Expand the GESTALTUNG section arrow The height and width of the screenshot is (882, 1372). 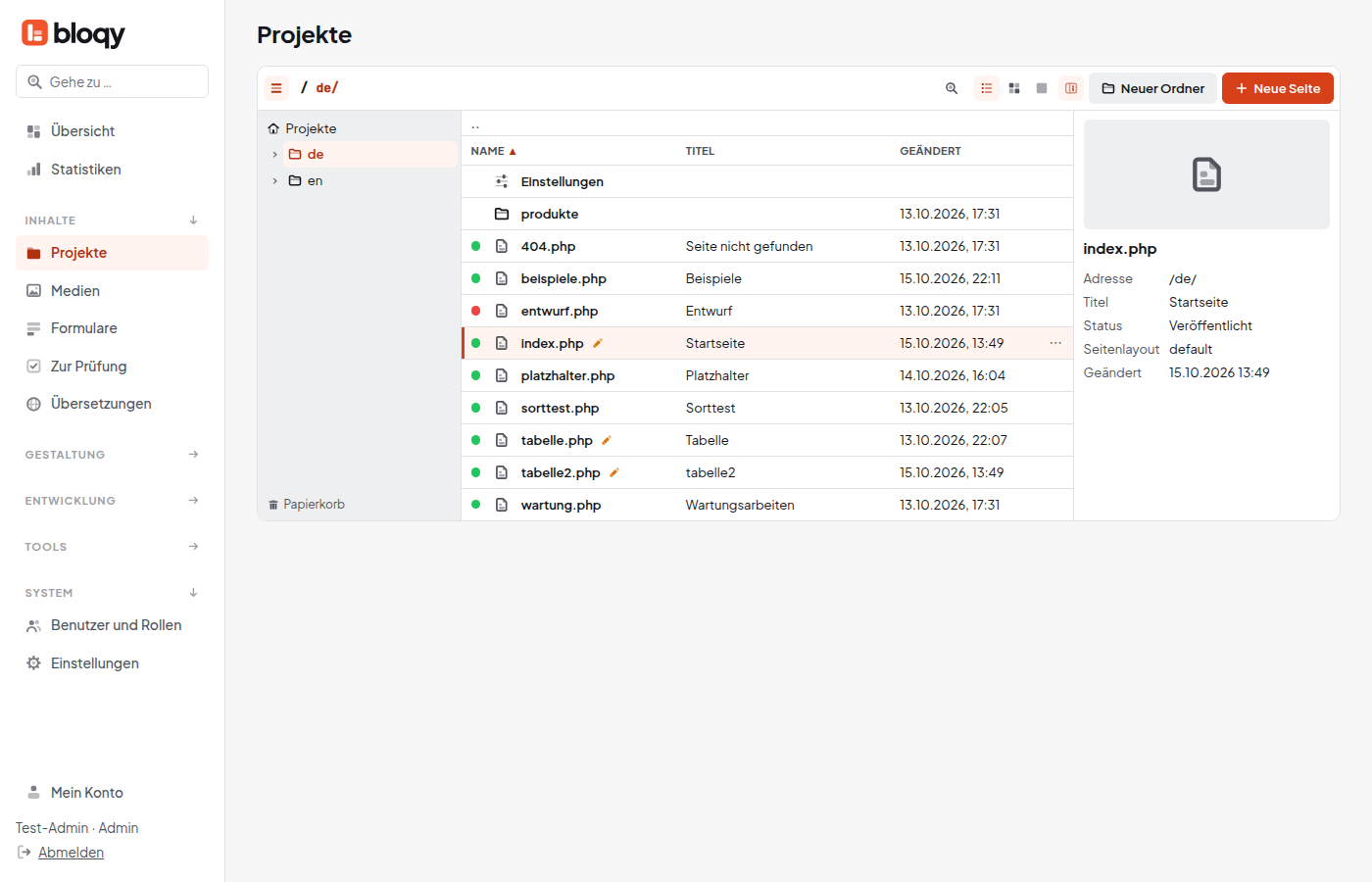(193, 455)
